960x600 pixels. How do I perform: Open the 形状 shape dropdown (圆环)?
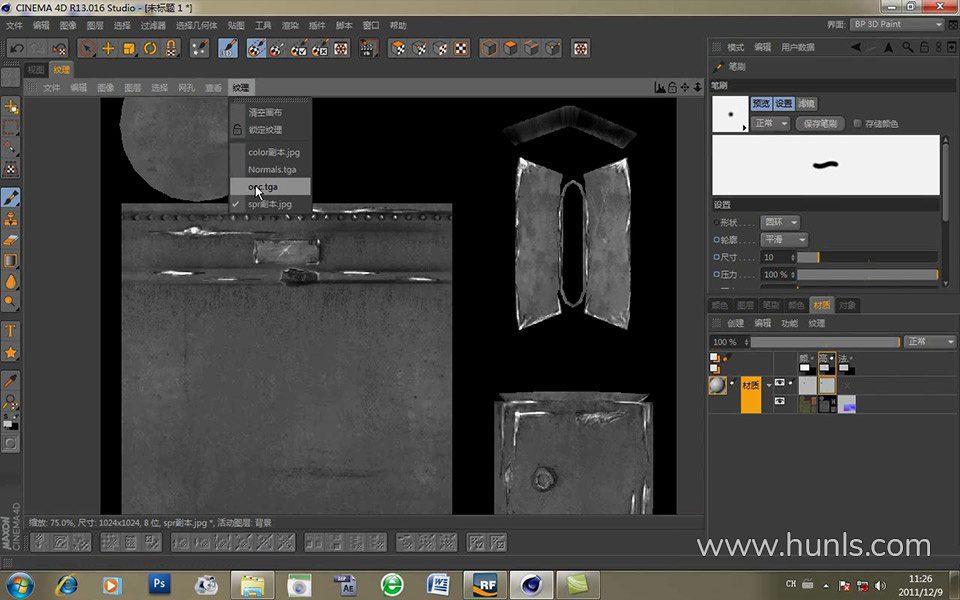781,222
